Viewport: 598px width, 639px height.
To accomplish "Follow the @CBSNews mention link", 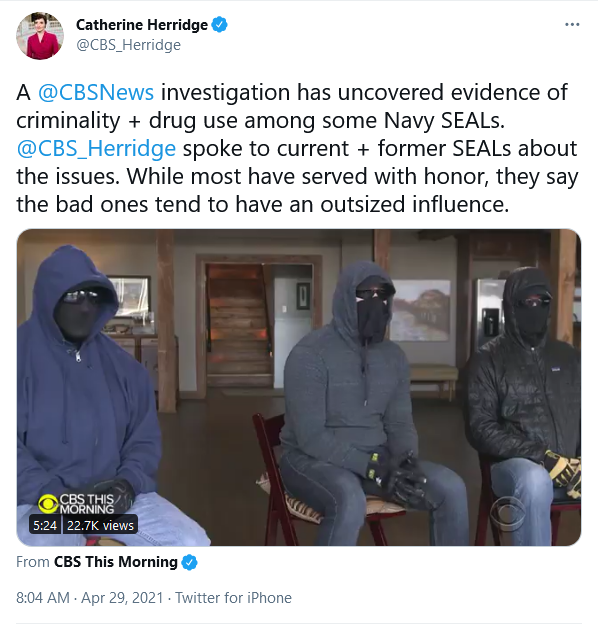I will (x=96, y=92).
